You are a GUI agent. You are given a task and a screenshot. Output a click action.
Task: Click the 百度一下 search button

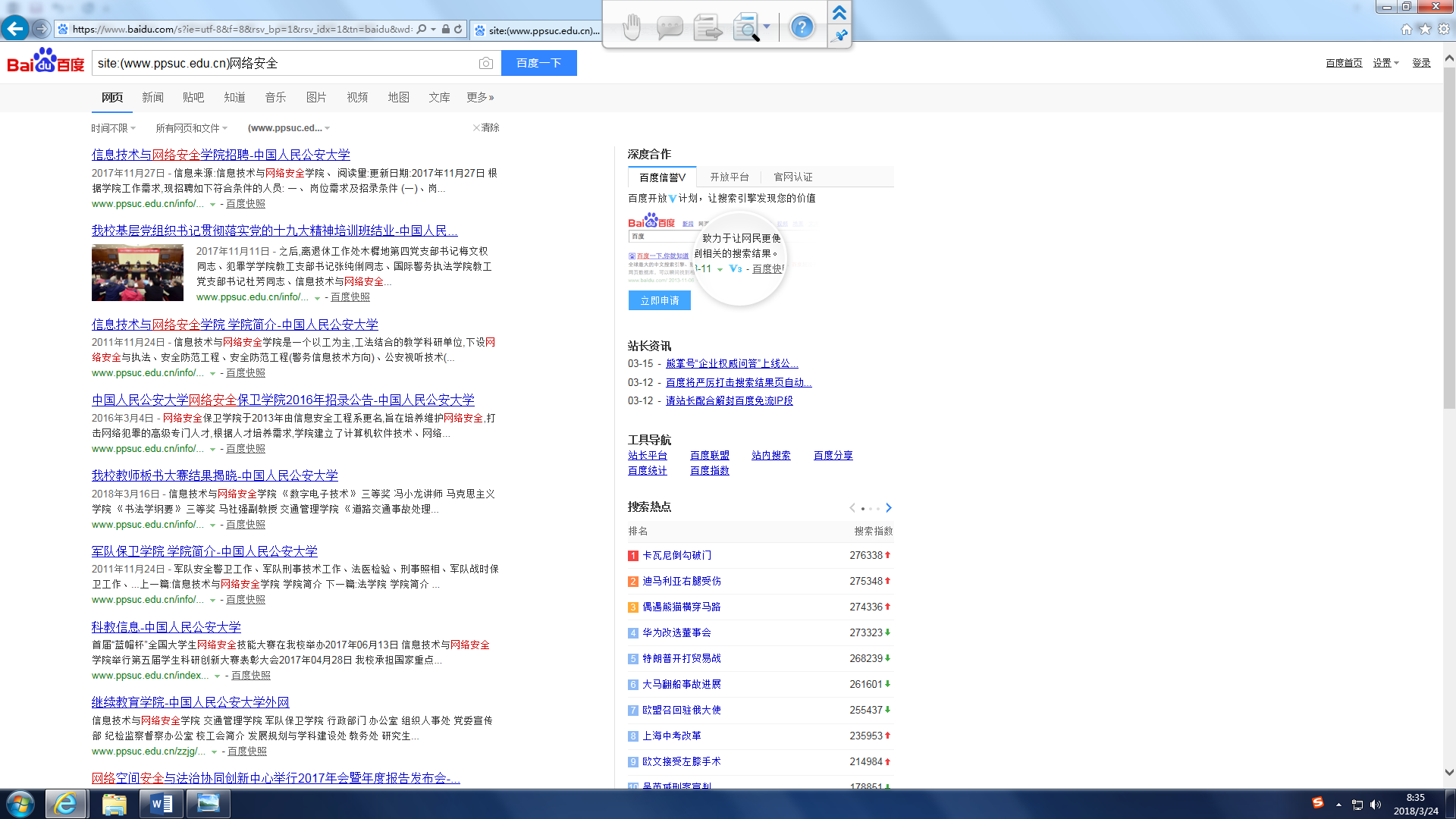click(538, 63)
